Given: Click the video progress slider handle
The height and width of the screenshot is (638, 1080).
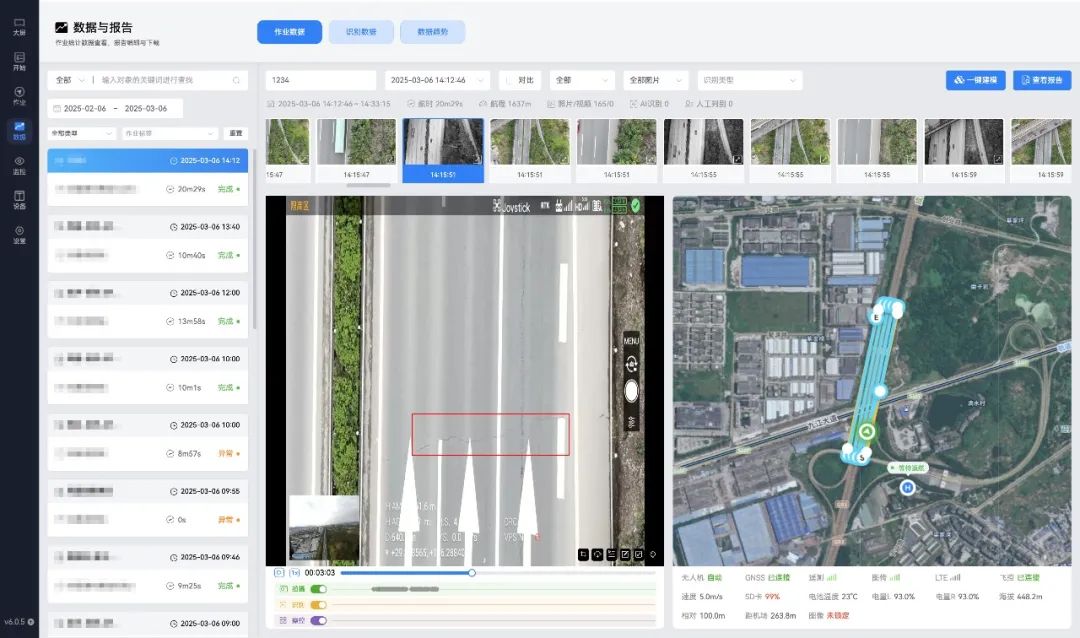Looking at the screenshot, I should pyautogui.click(x=472, y=573).
